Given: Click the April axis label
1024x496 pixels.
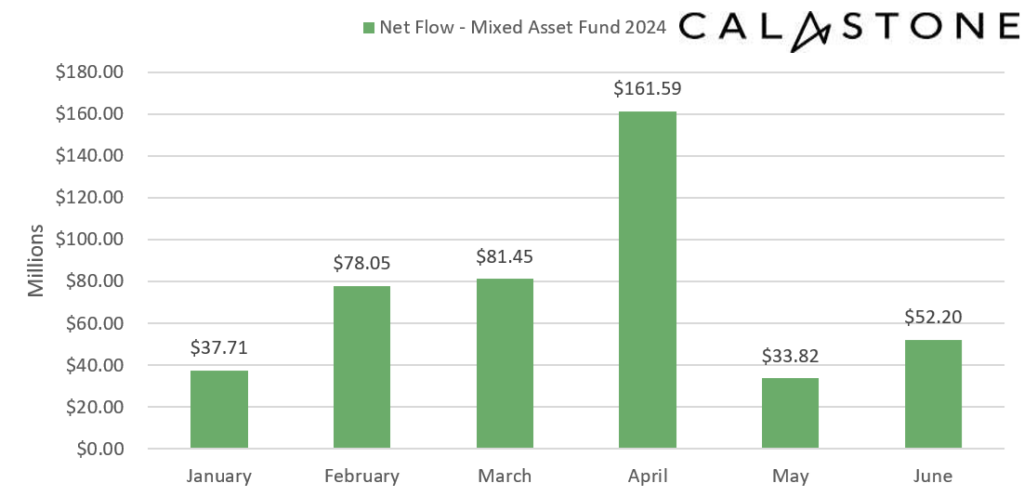Looking at the screenshot, I should coord(647,475).
